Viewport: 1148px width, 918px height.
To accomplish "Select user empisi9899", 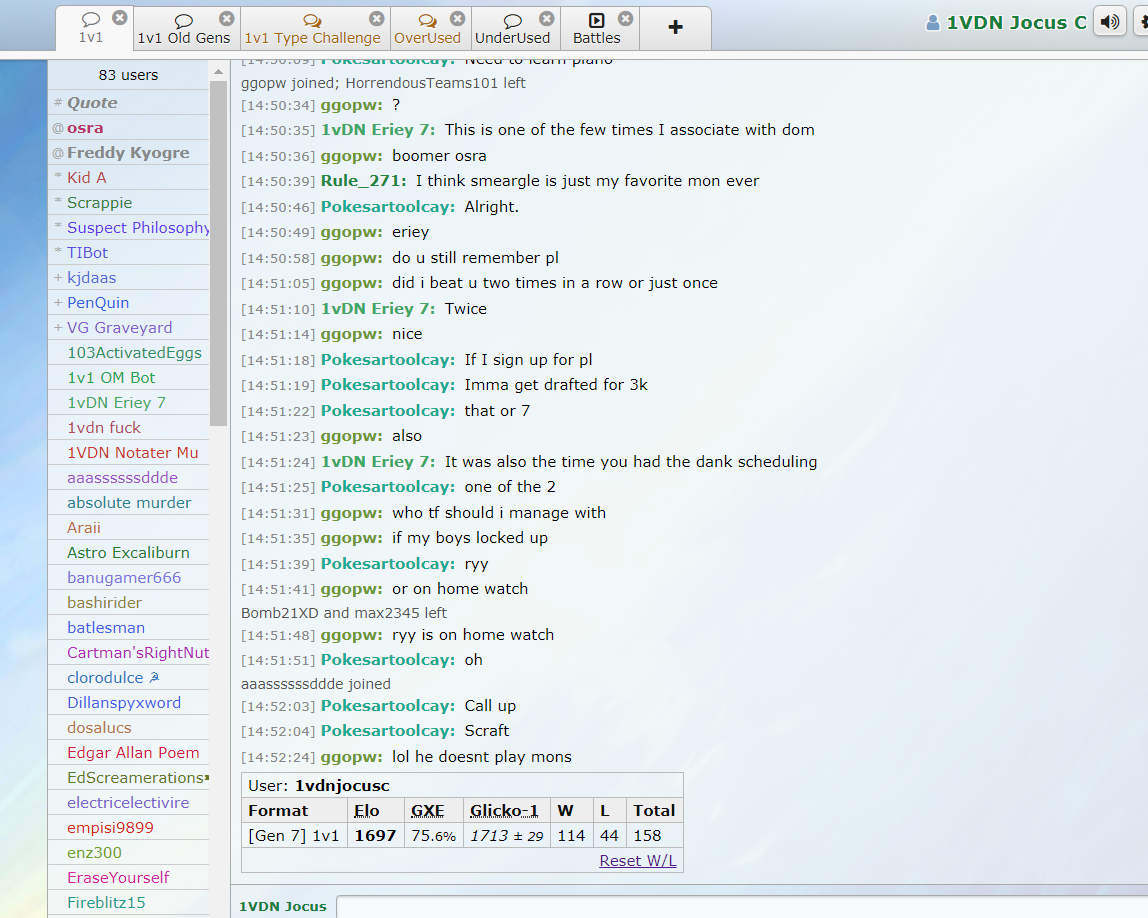I will (x=129, y=827).
